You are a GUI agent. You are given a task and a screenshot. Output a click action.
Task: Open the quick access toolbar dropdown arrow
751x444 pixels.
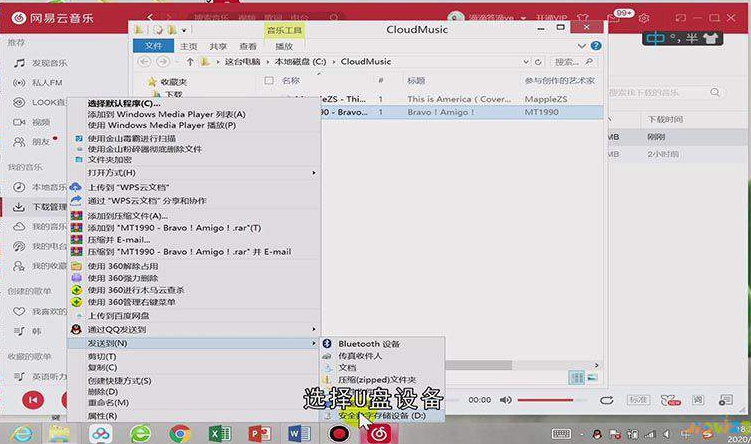184,30
